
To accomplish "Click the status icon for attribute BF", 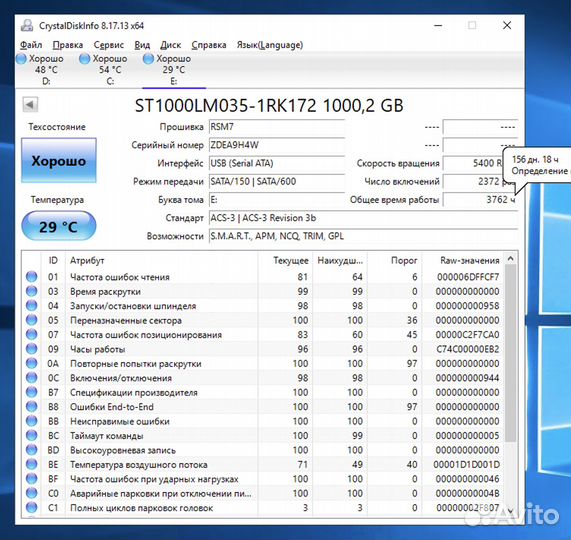I will 32,478.
